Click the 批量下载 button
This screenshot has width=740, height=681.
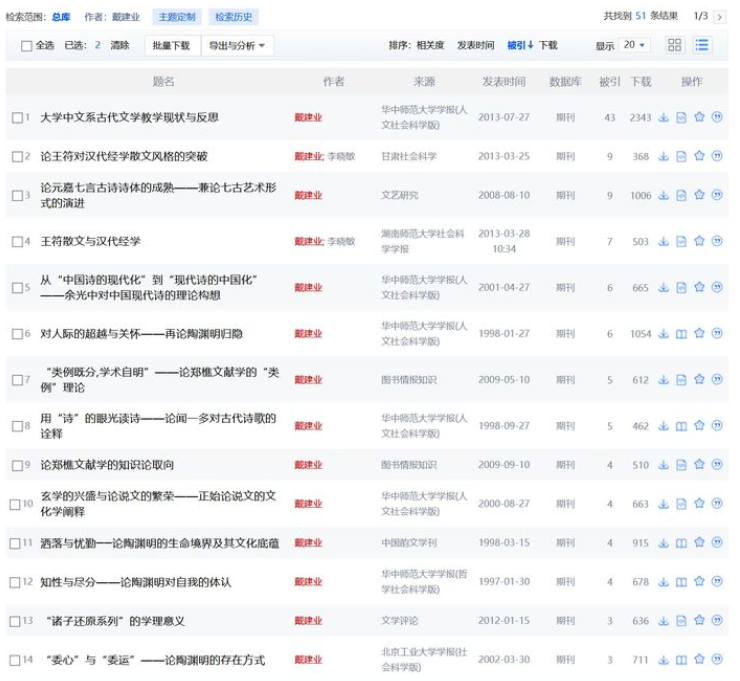(171, 45)
